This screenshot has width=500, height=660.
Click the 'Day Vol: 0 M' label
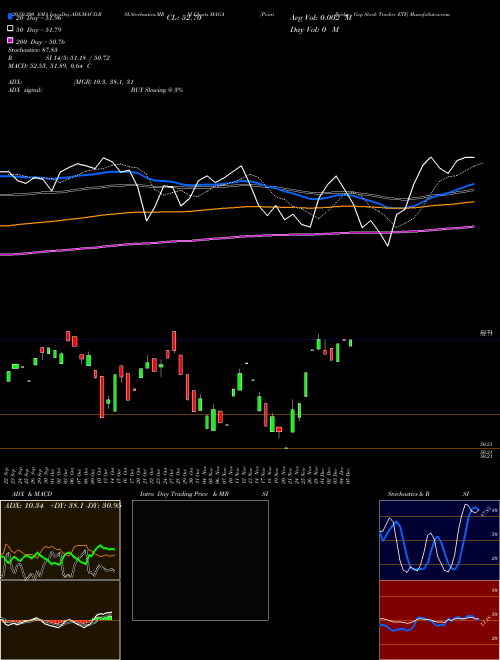(314, 29)
